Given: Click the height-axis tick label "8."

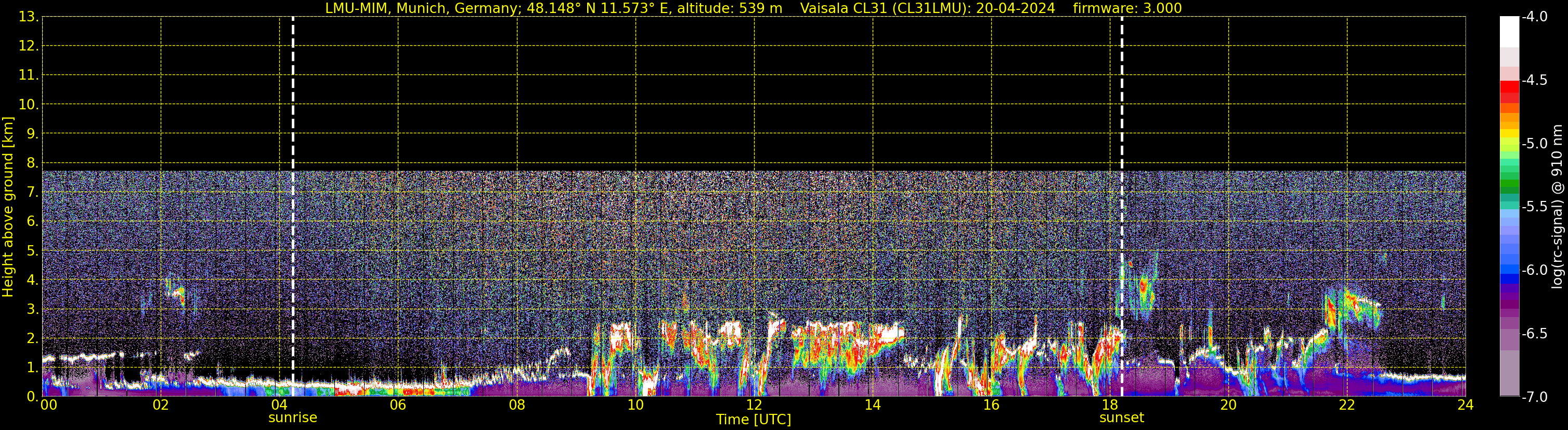Looking at the screenshot, I should coord(33,163).
